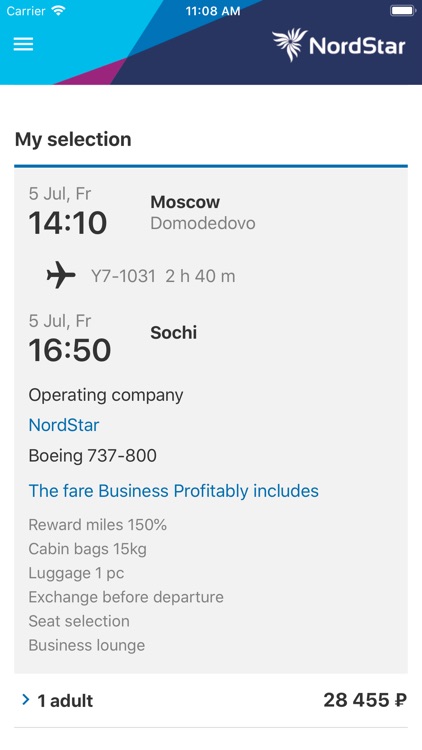Tap the Business lounge fare item
This screenshot has height=750, width=422.
tap(87, 645)
